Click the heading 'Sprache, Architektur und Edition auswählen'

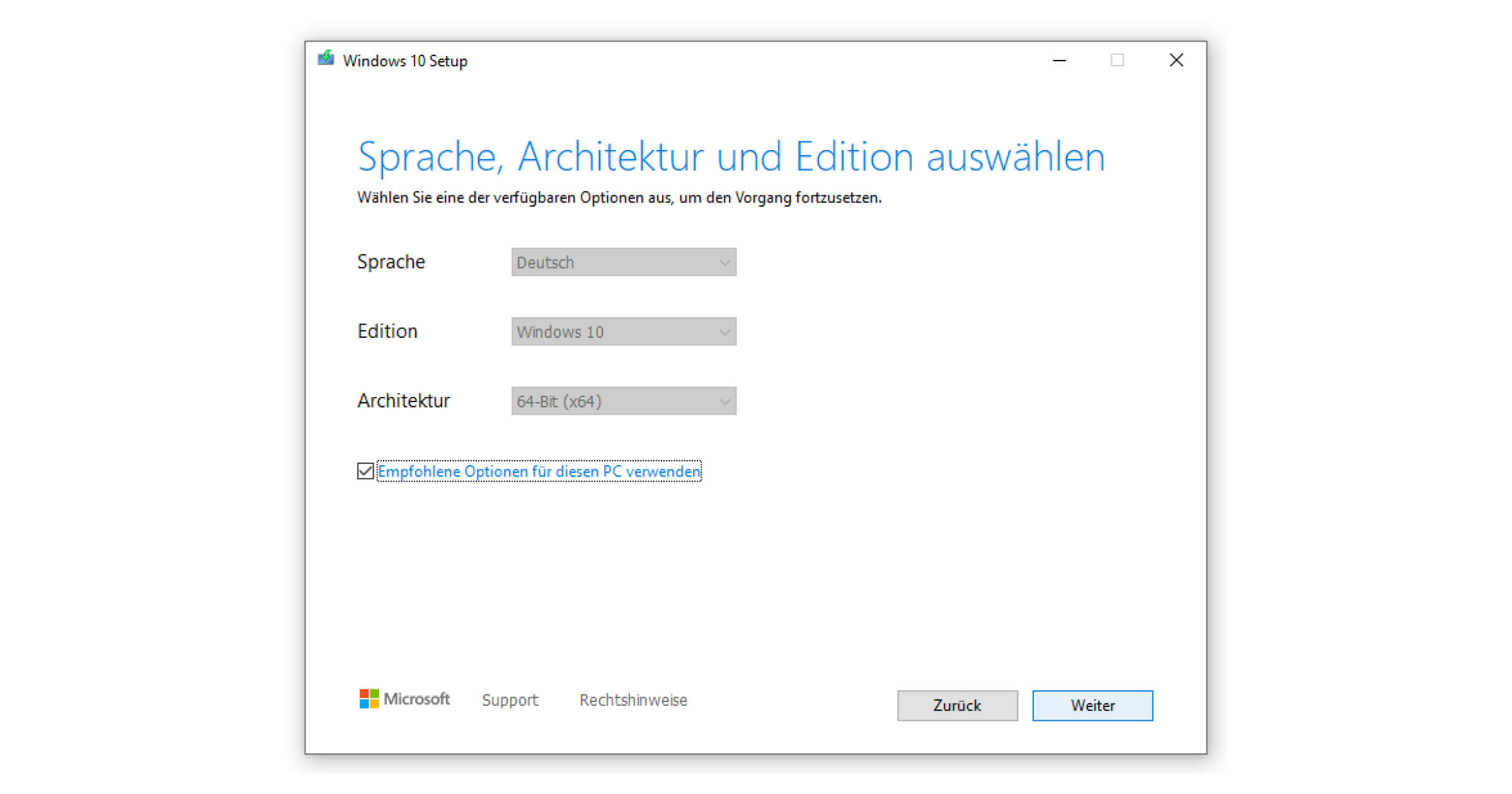click(731, 157)
